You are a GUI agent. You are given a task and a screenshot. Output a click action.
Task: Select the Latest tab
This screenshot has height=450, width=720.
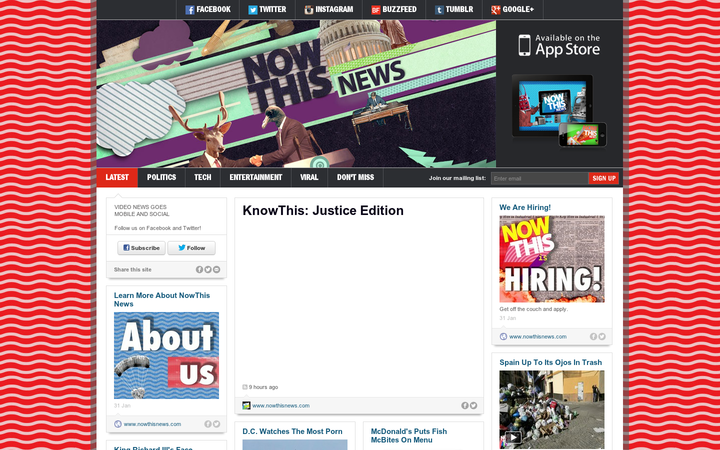[x=117, y=177]
